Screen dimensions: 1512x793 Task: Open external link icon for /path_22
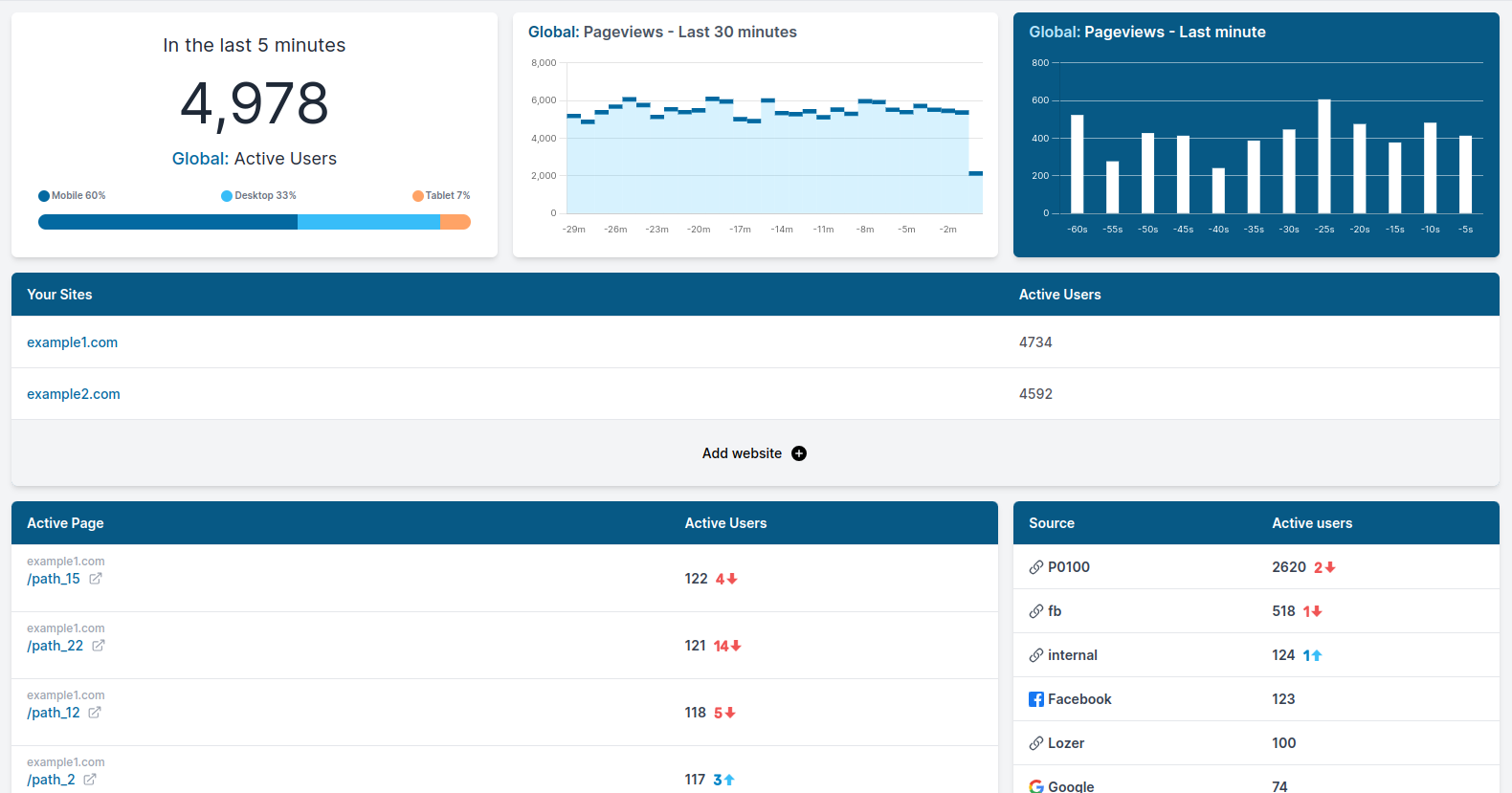99,646
